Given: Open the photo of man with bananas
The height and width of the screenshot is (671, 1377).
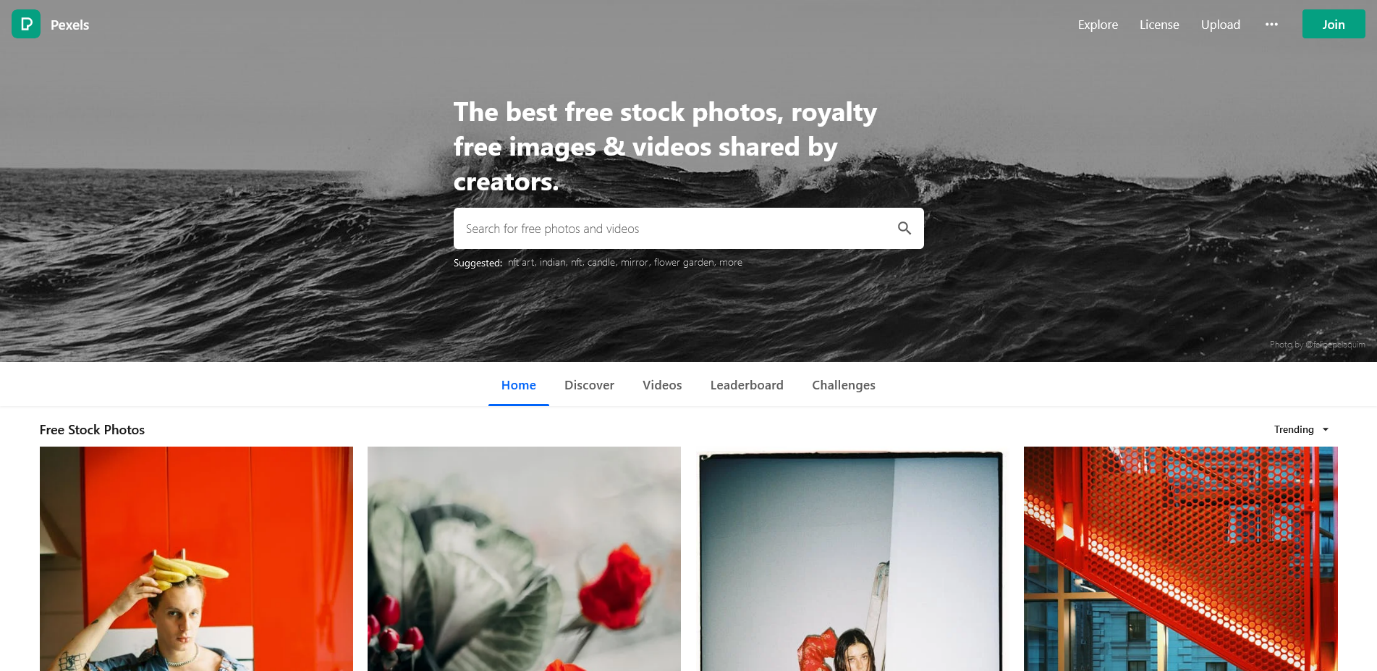Looking at the screenshot, I should (196, 559).
